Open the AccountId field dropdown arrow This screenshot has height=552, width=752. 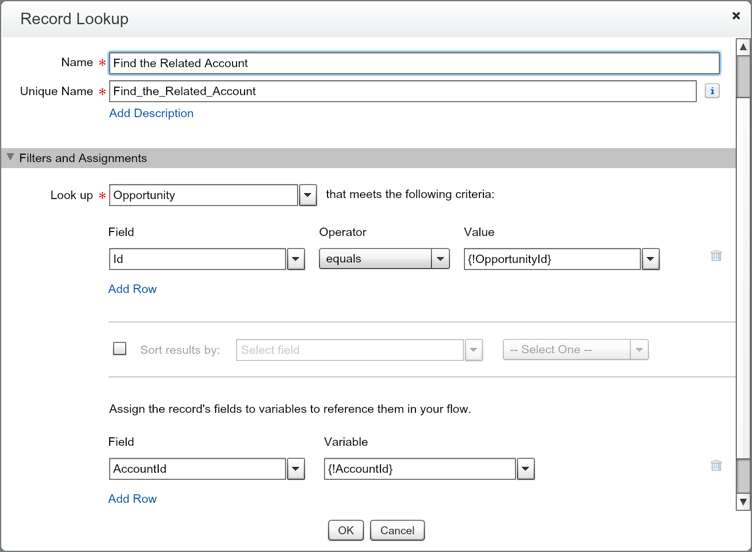pyautogui.click(x=296, y=469)
